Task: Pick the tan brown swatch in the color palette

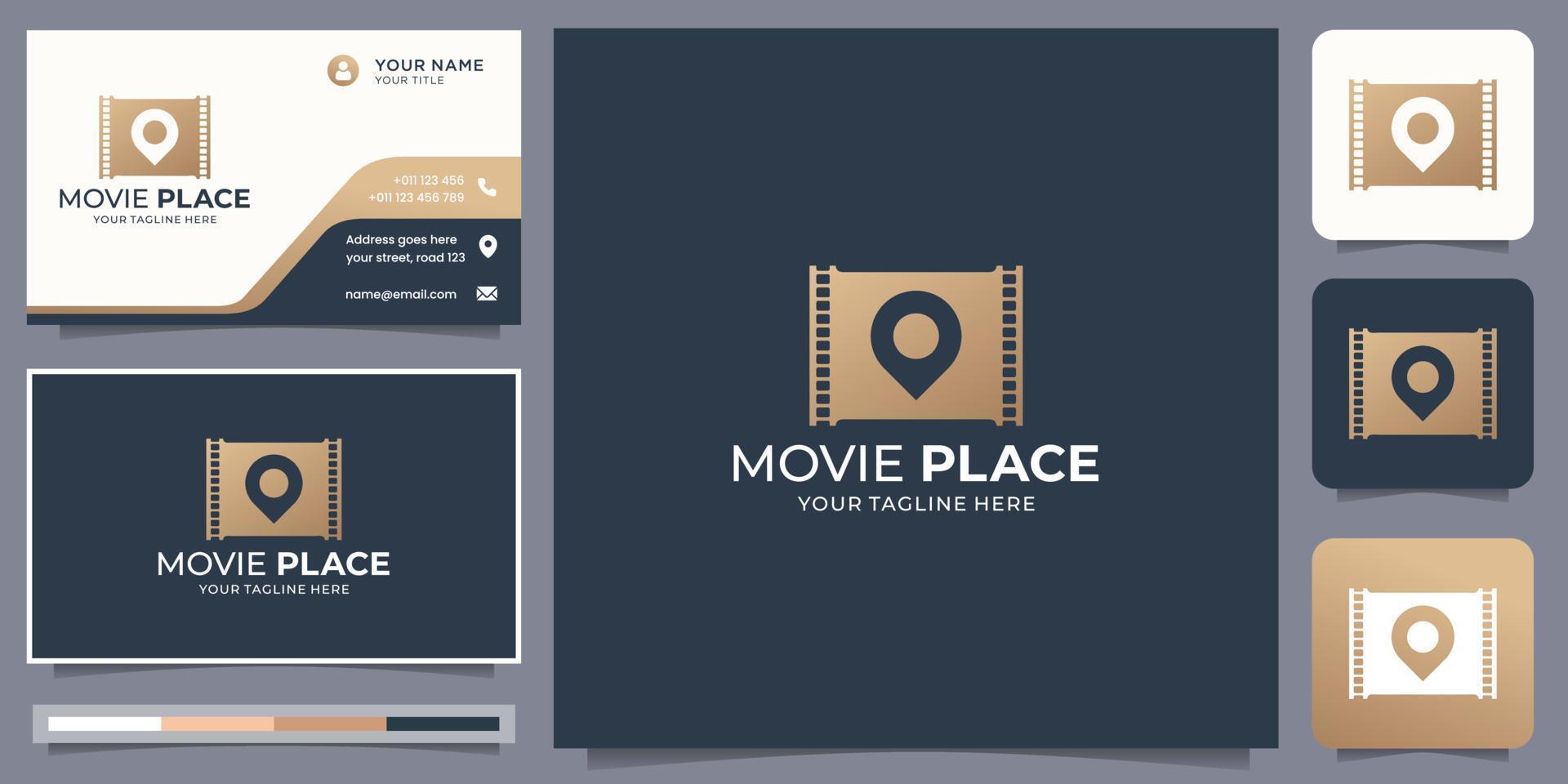Action: [330, 724]
